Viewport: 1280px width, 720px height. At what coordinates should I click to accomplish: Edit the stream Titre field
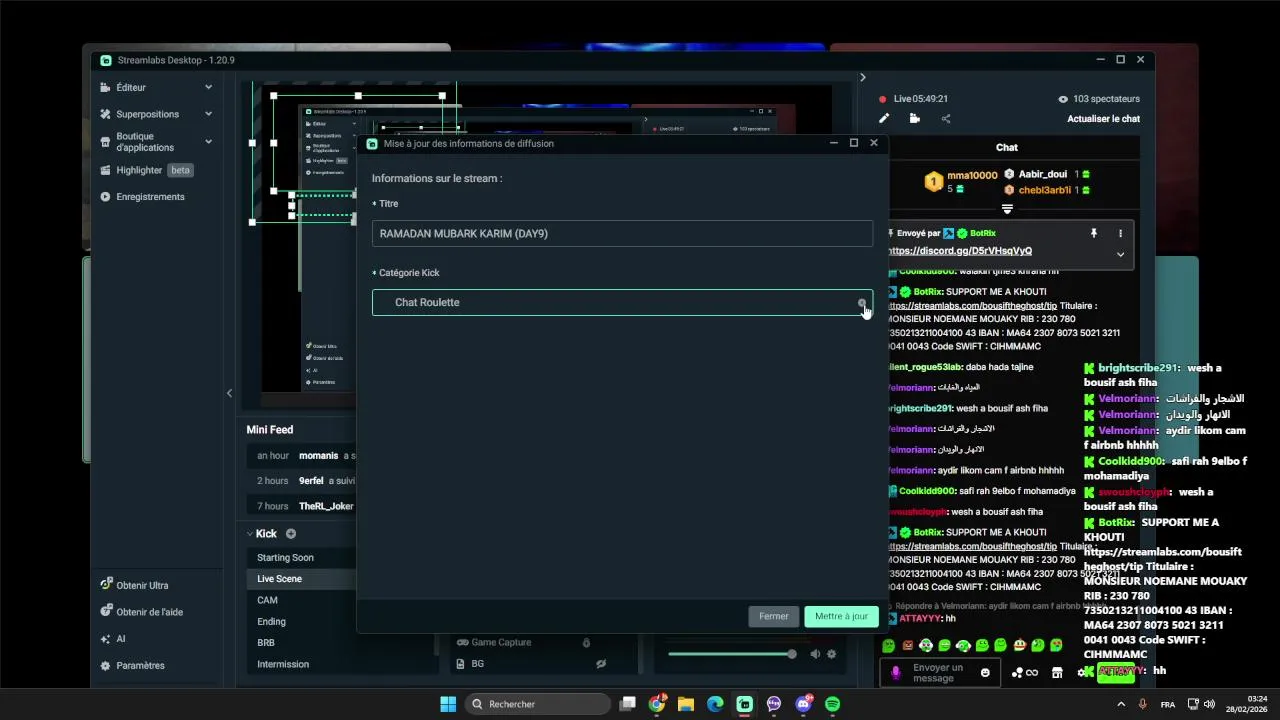pyautogui.click(x=622, y=234)
